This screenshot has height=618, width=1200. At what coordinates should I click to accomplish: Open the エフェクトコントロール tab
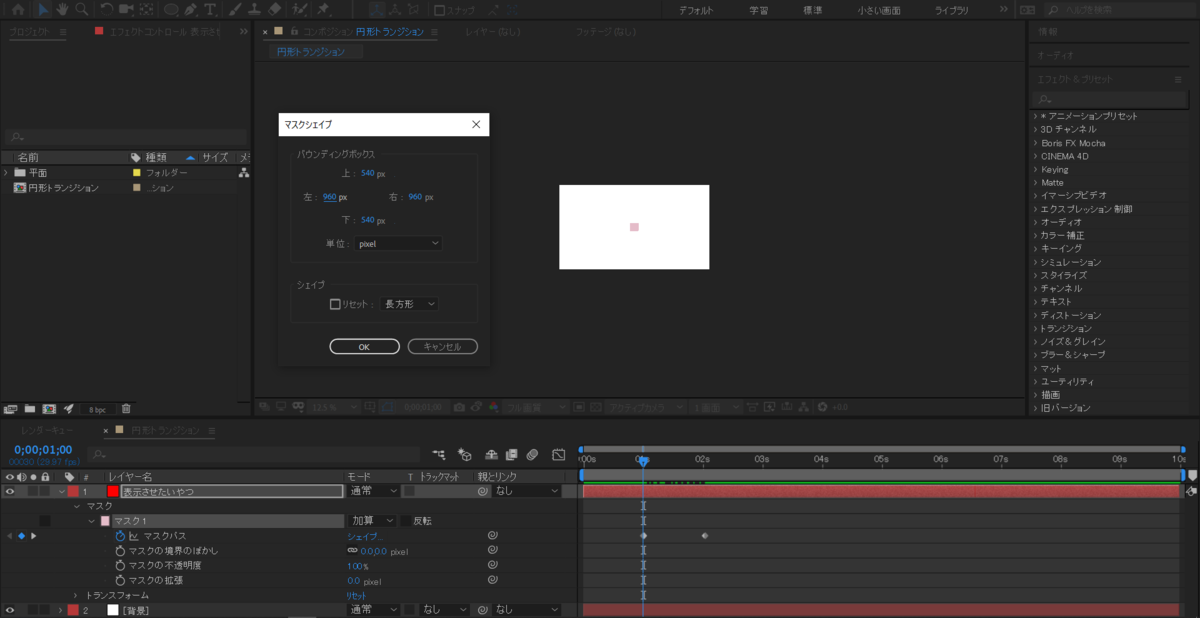click(x=166, y=31)
